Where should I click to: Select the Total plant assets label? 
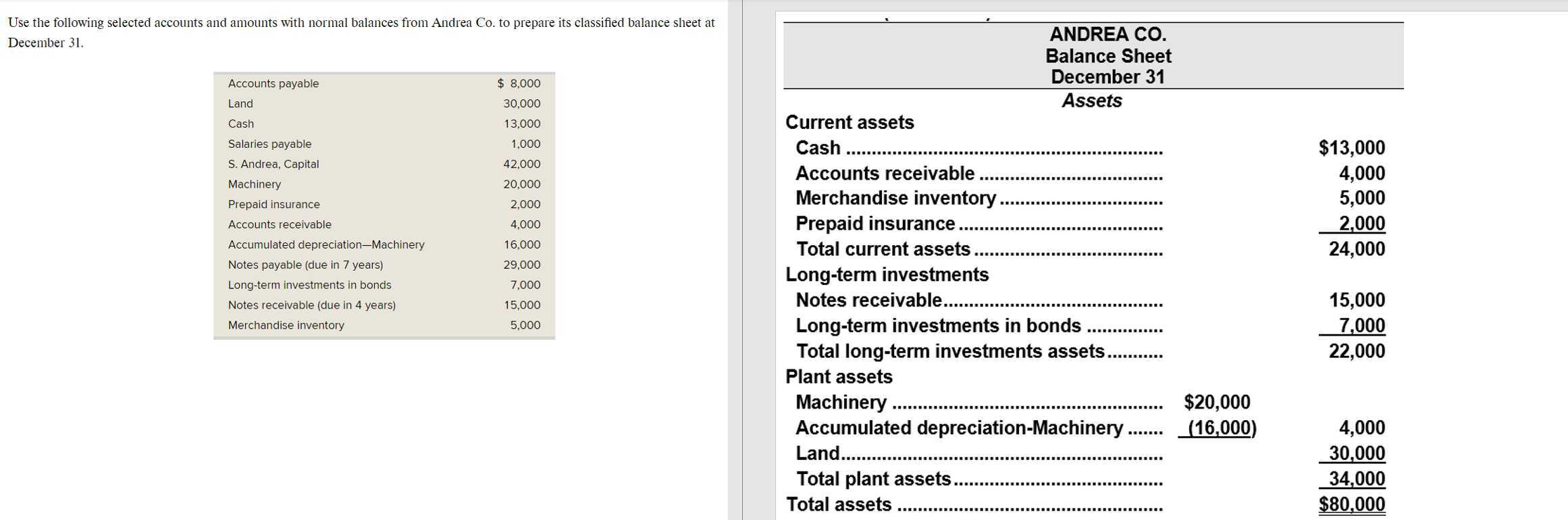coord(873,479)
